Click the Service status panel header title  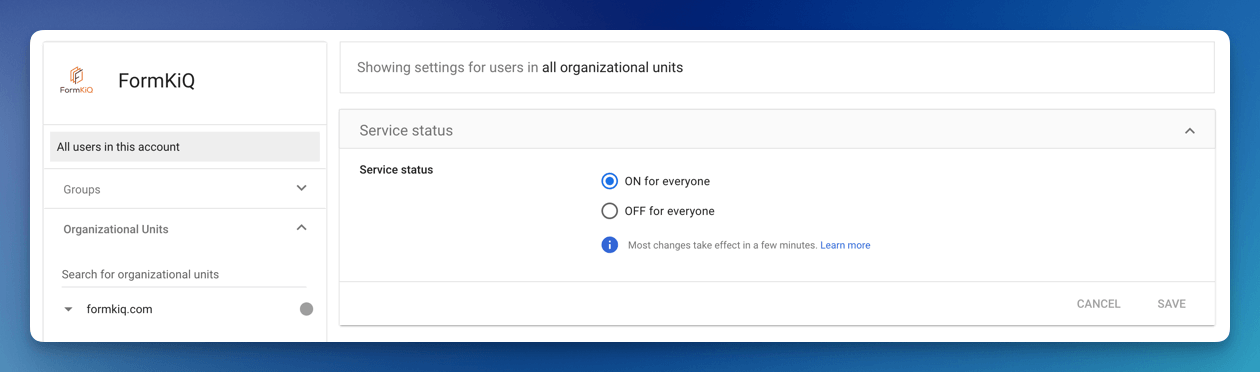406,131
